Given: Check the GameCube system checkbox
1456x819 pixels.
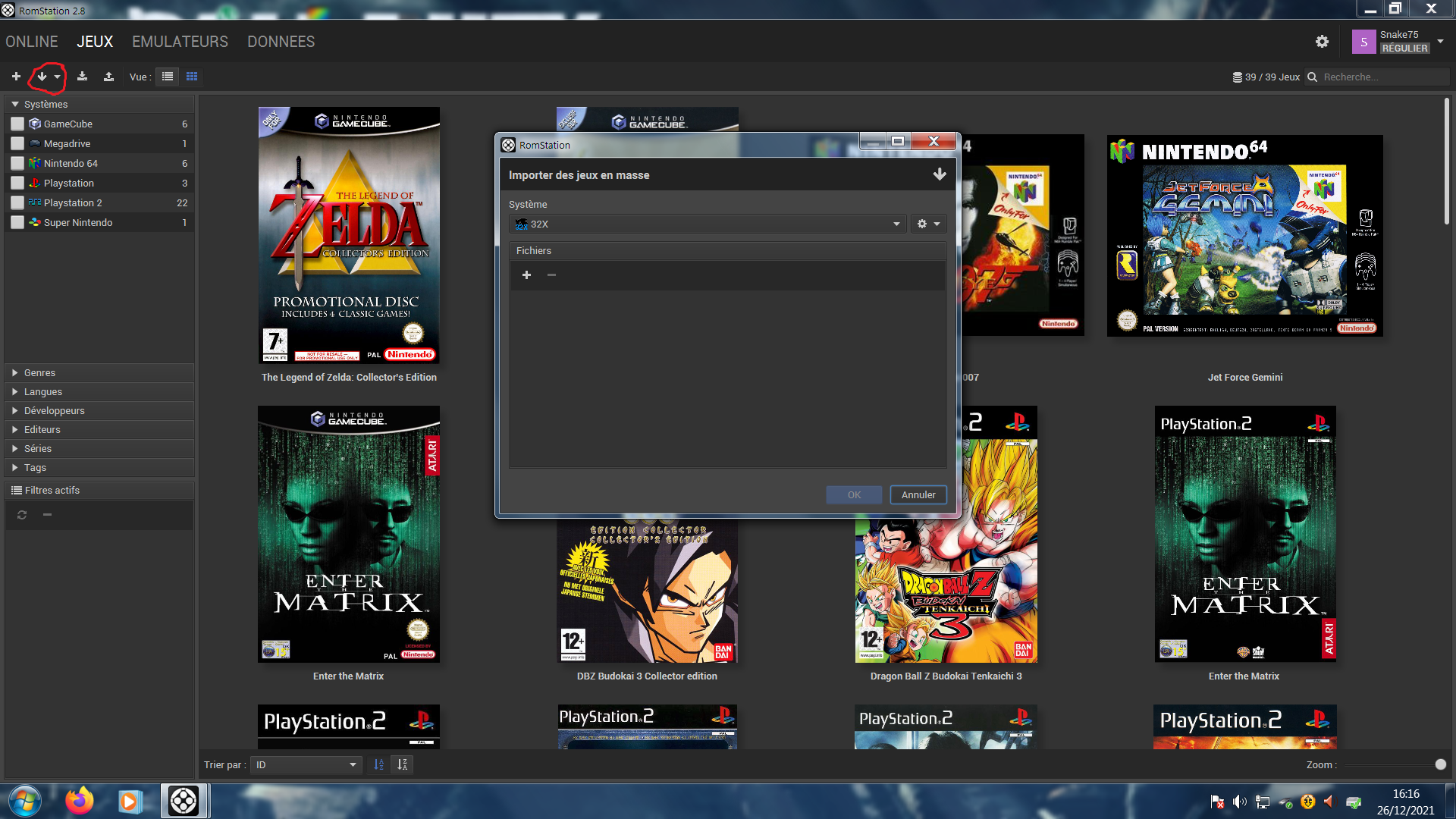Looking at the screenshot, I should click(x=17, y=124).
